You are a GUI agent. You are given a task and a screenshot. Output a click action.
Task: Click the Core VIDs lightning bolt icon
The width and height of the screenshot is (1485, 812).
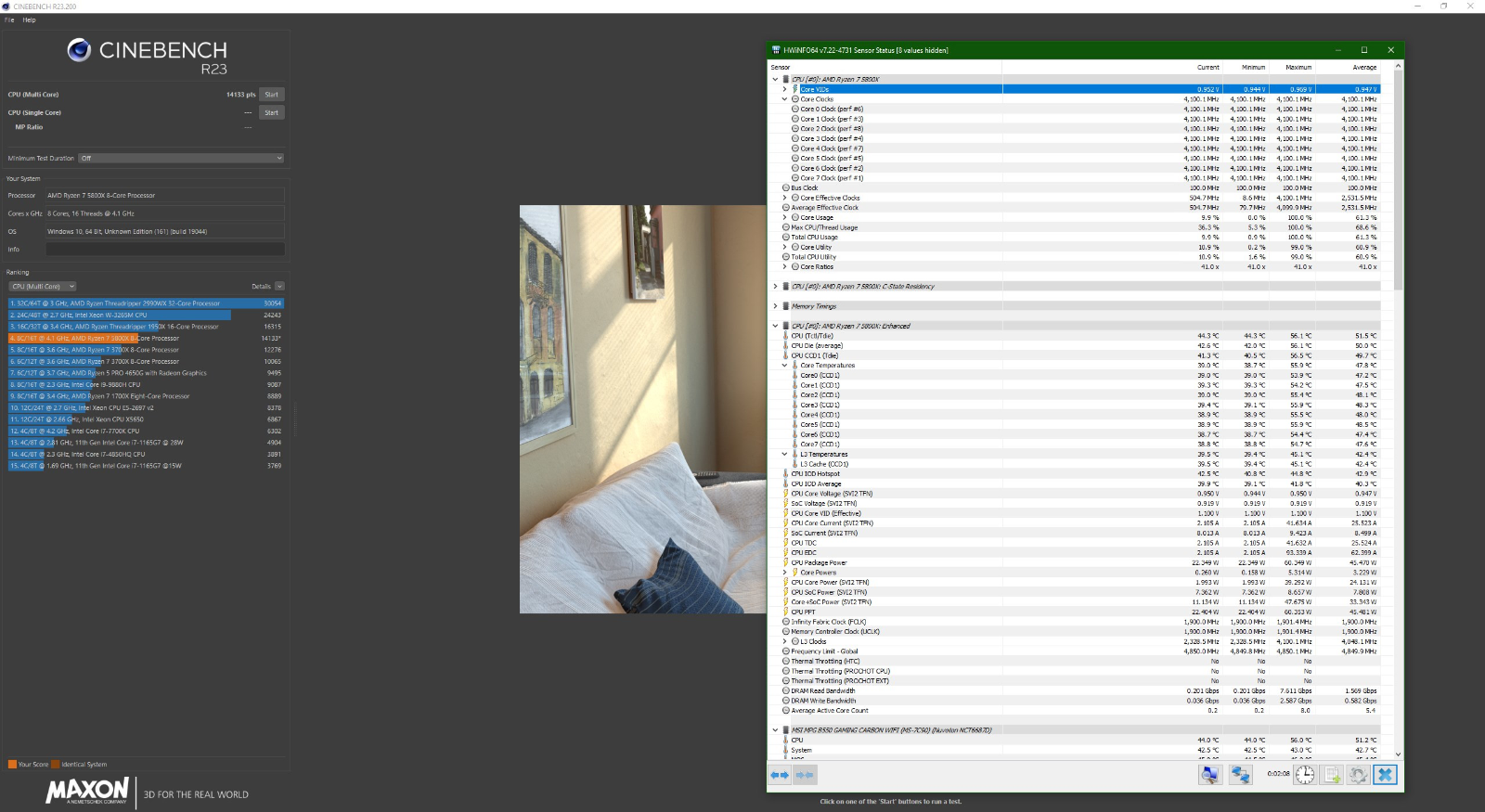[x=795, y=89]
